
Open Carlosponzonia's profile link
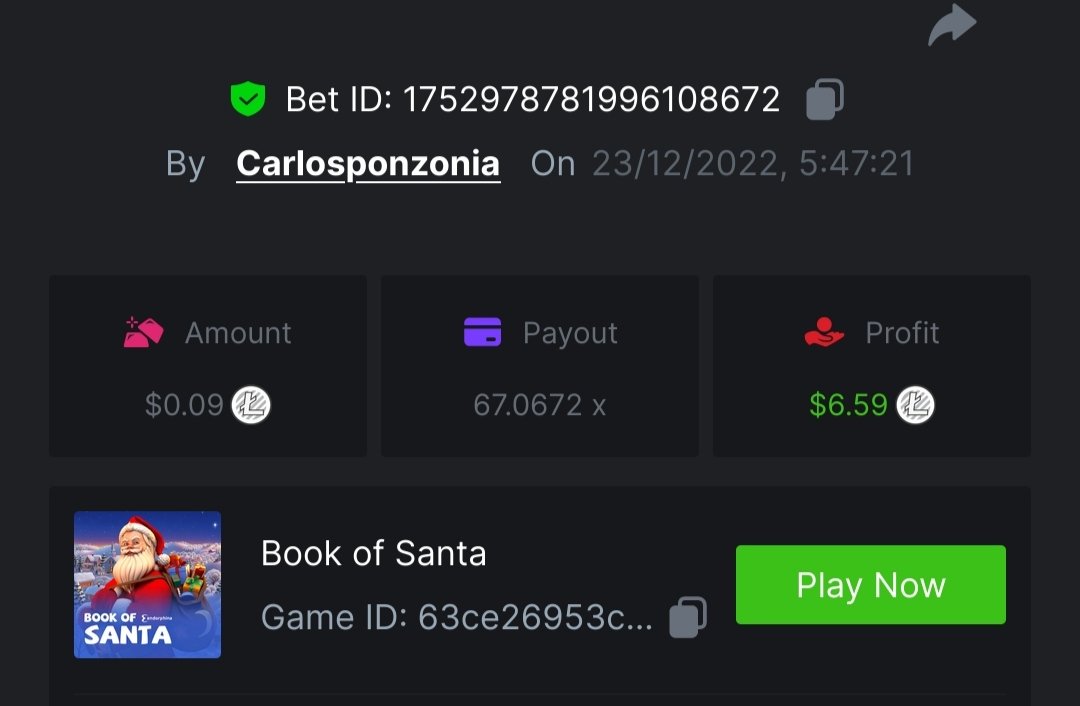pos(368,164)
